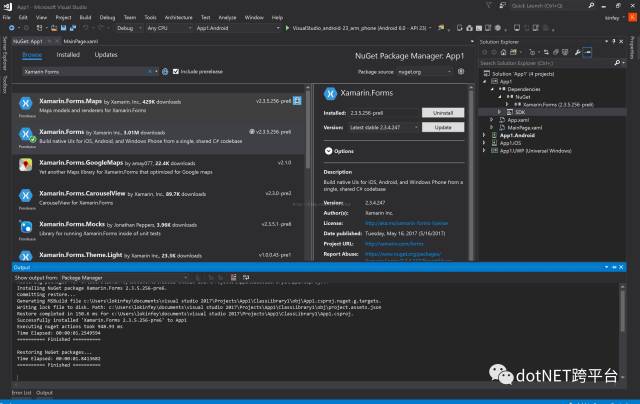The height and width of the screenshot is (404, 640).
Task: Open the App1.Android startup project dropdown
Action: tap(238, 28)
